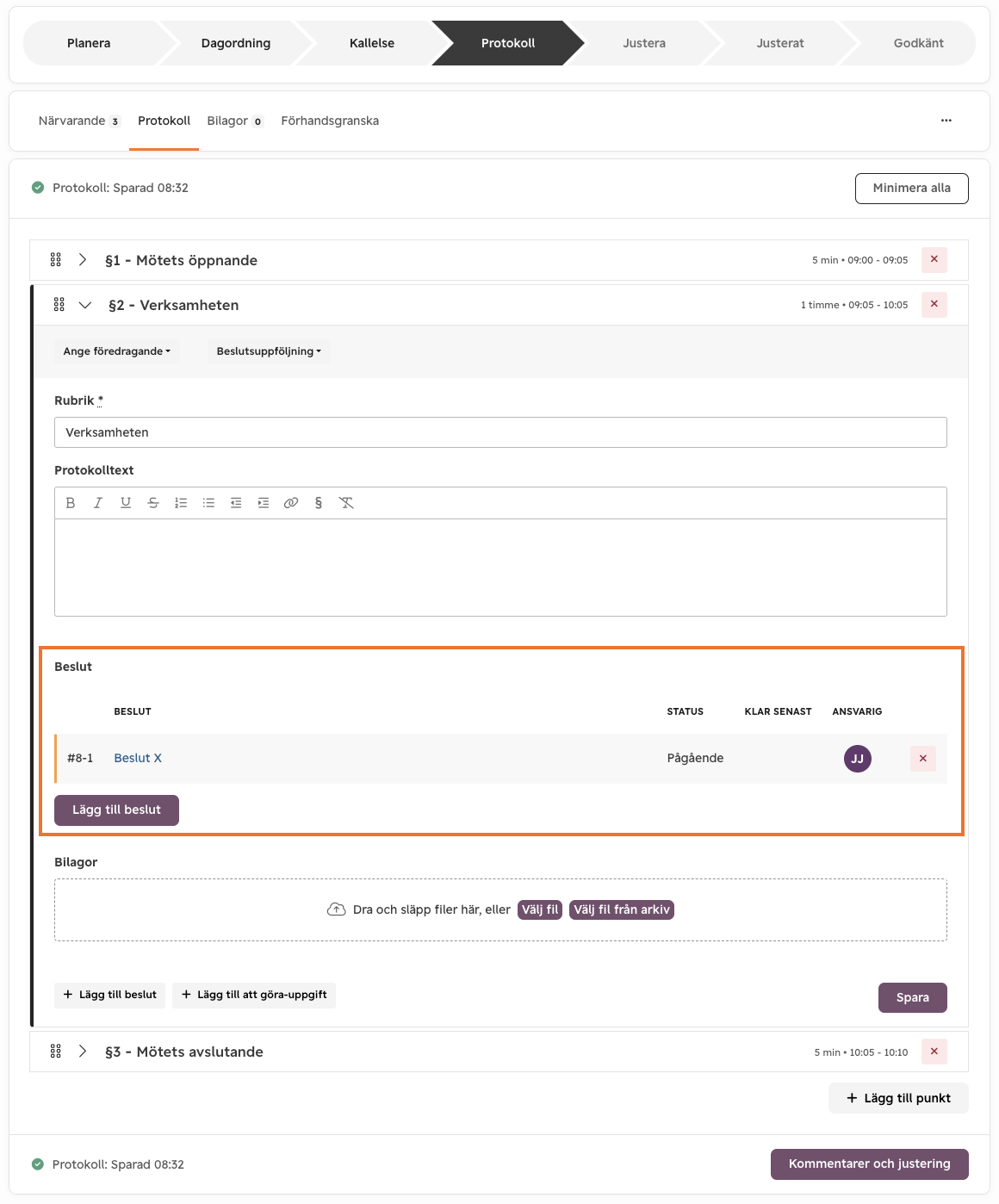Select the active Protokoll step in progress bar
The image size is (999, 1204).
point(508,43)
